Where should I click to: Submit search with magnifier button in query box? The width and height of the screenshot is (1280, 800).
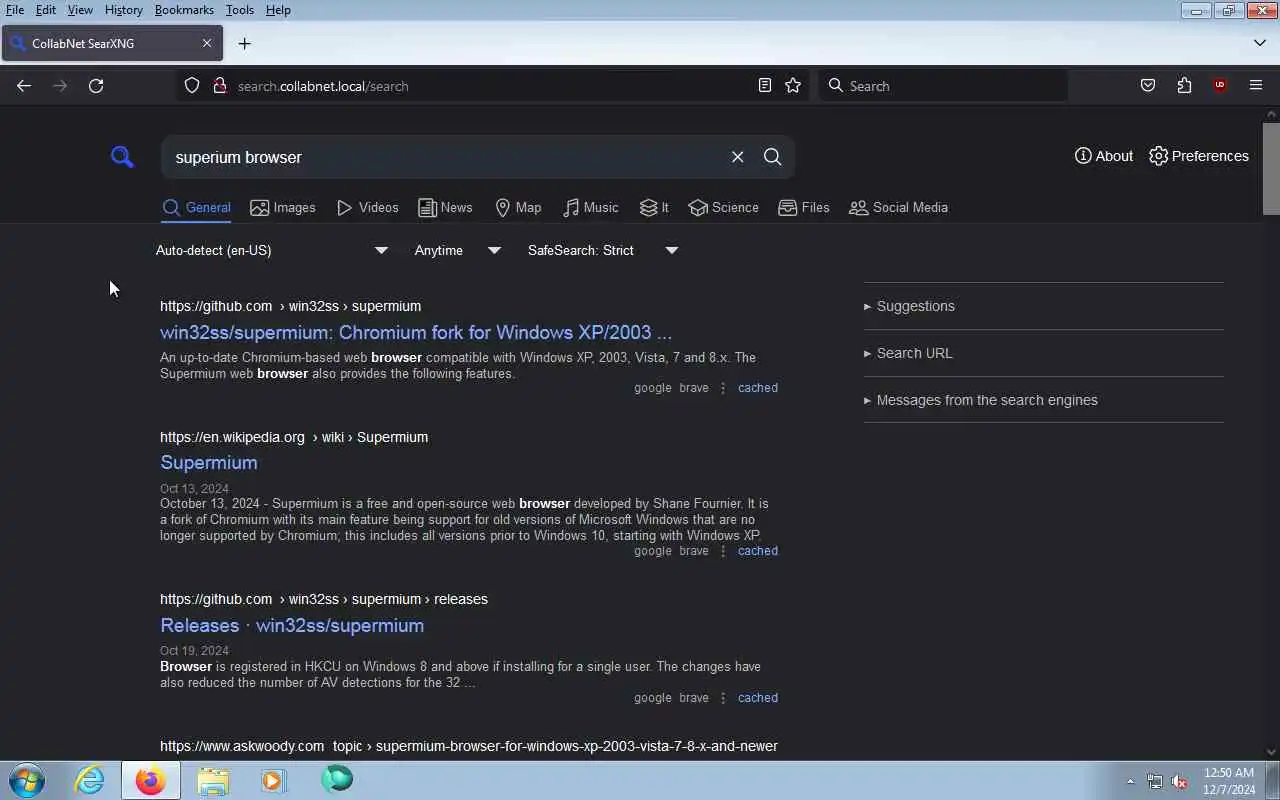pos(772,157)
